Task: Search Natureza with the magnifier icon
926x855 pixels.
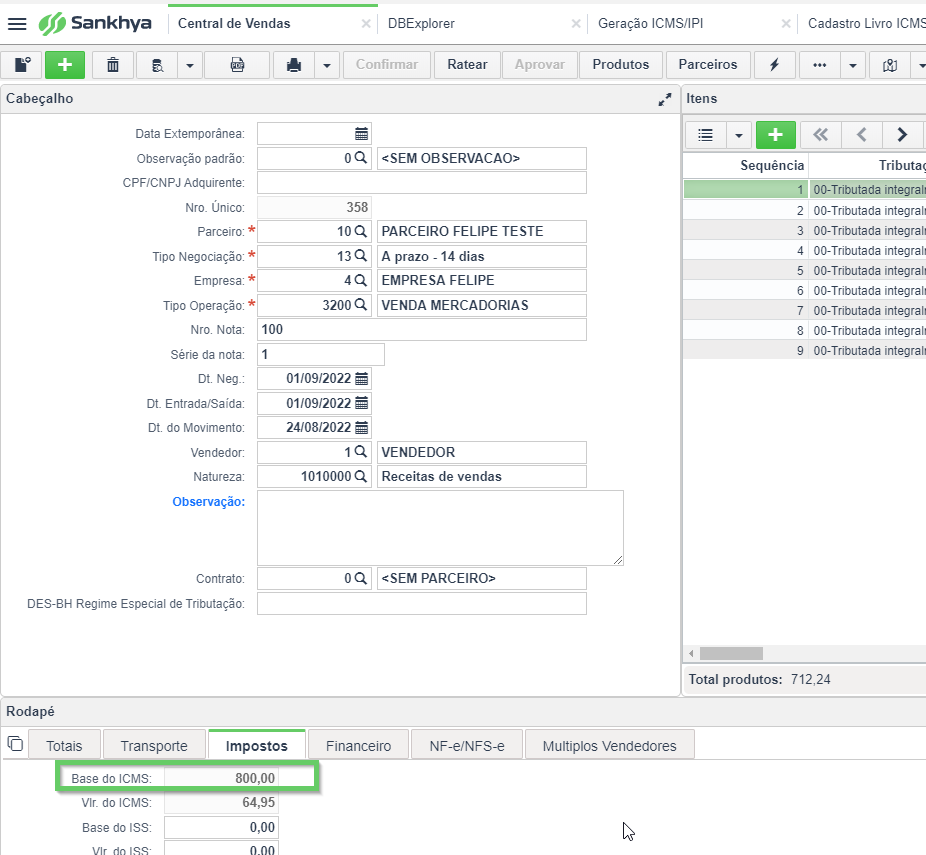Action: tap(360, 476)
